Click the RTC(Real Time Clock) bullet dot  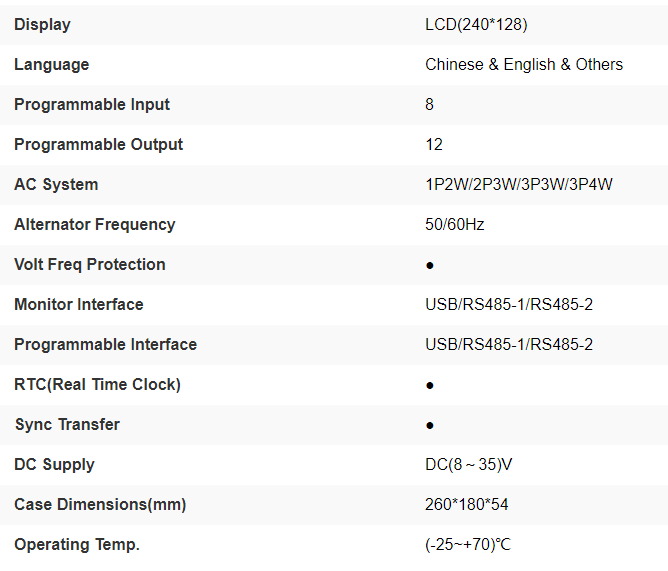(x=430, y=385)
